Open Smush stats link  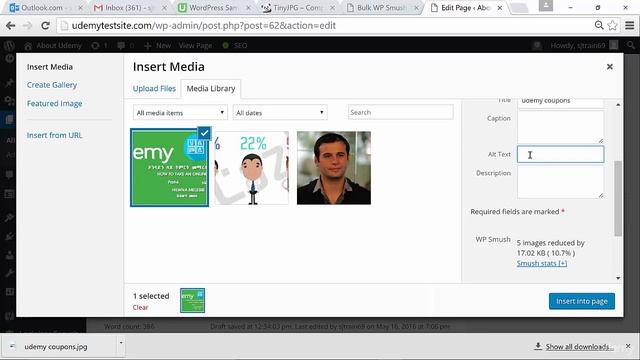tap(542, 263)
